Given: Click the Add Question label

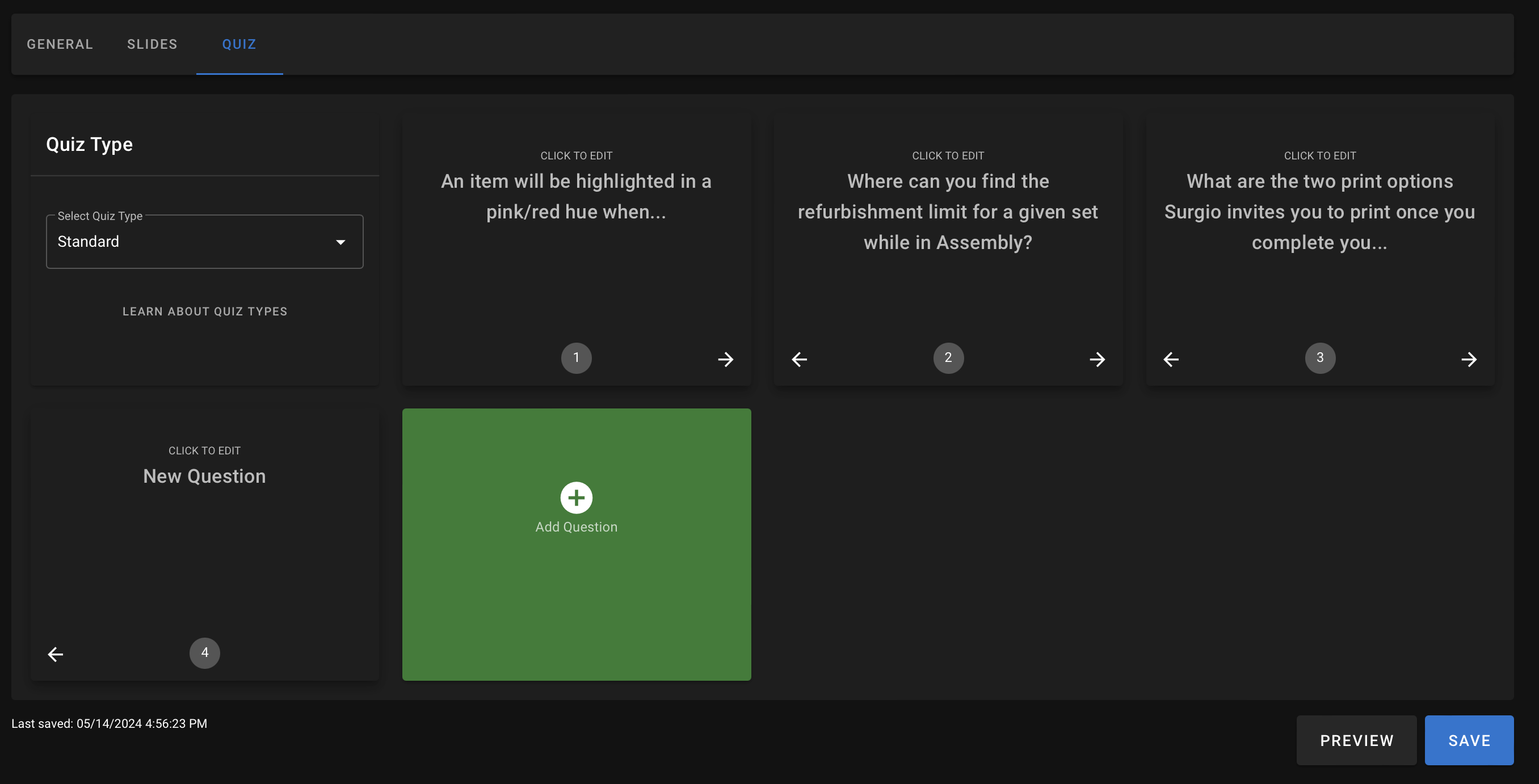Looking at the screenshot, I should click(x=576, y=526).
